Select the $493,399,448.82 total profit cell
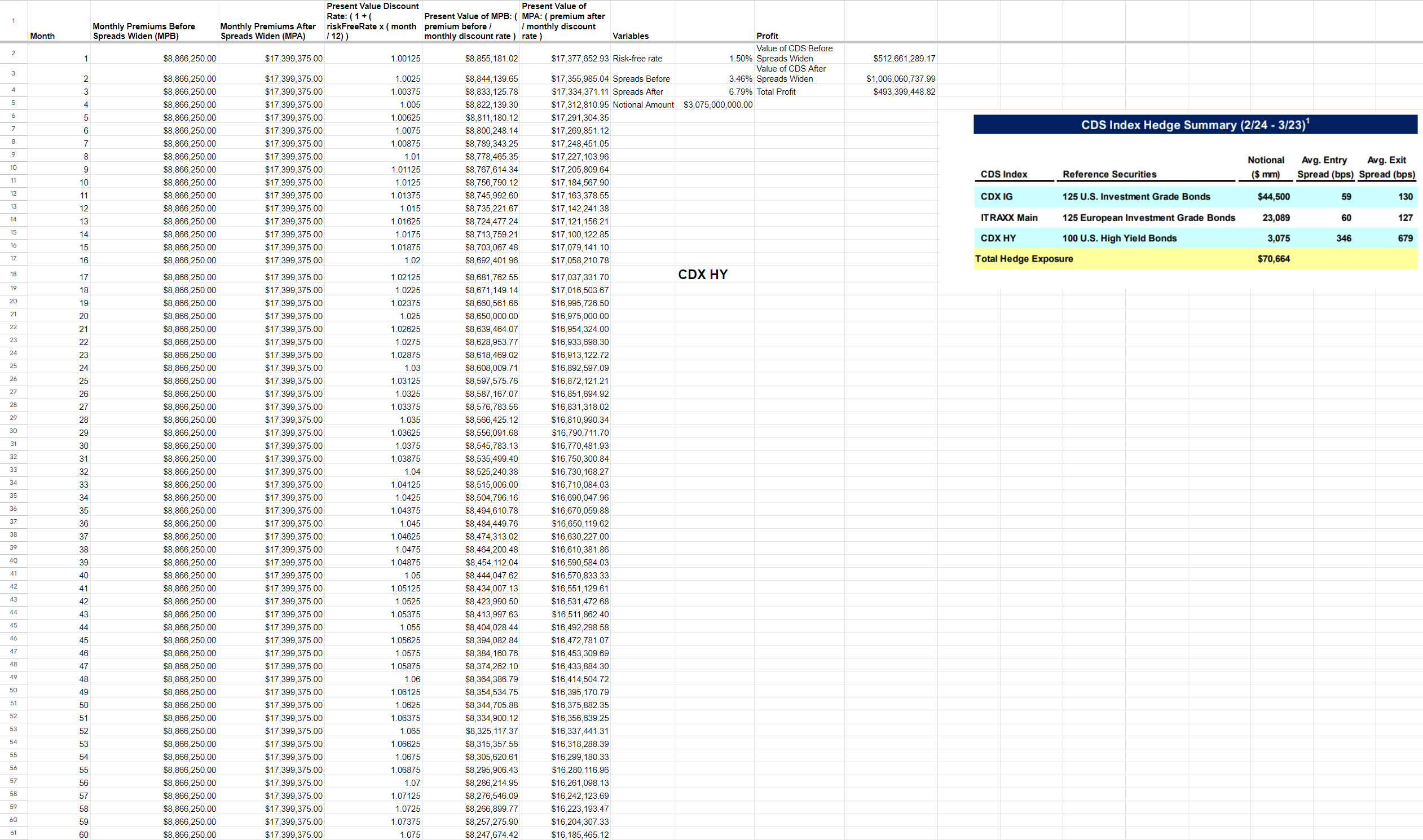This screenshot has height=840, width=1423. click(x=891, y=91)
